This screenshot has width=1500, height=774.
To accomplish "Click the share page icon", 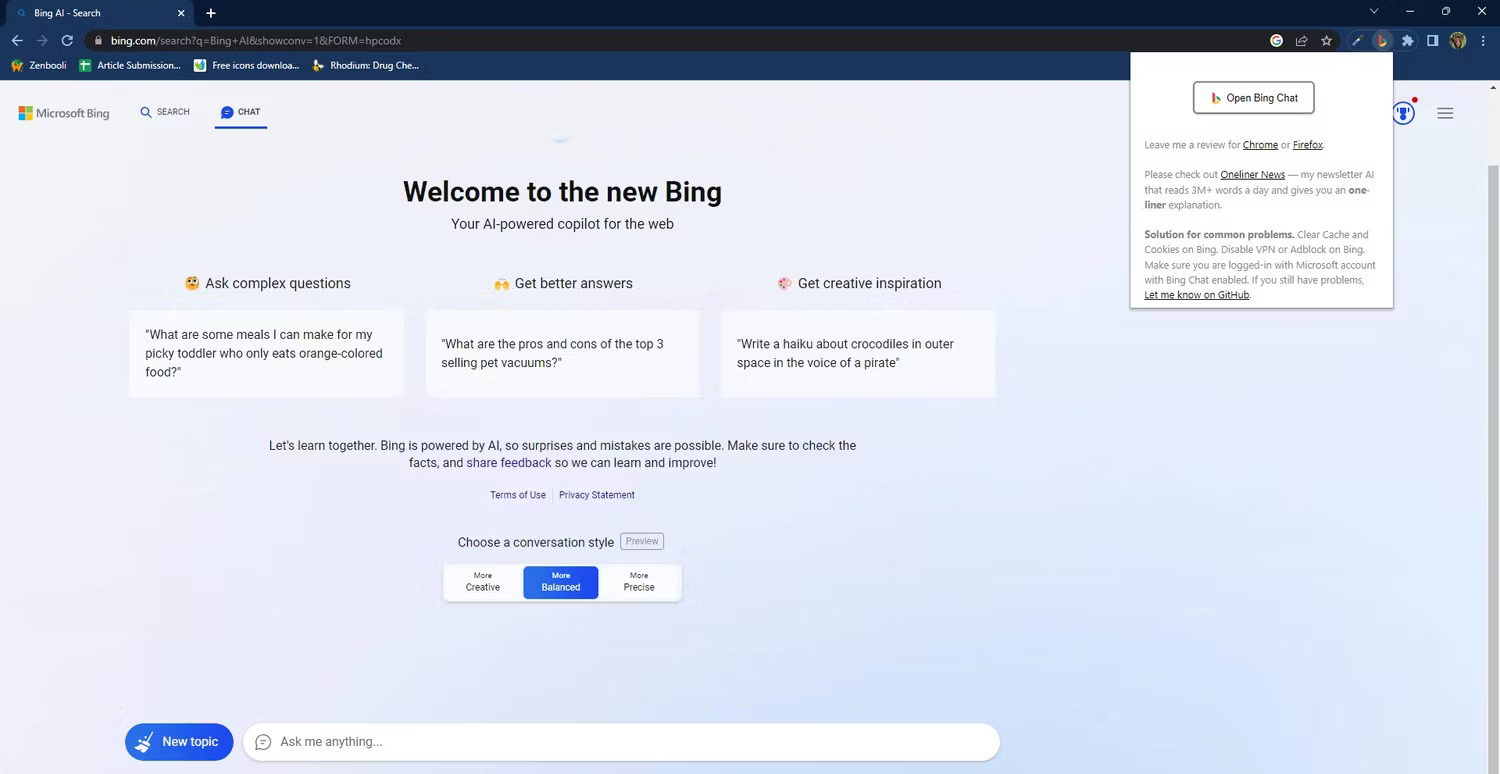I will point(1301,41).
